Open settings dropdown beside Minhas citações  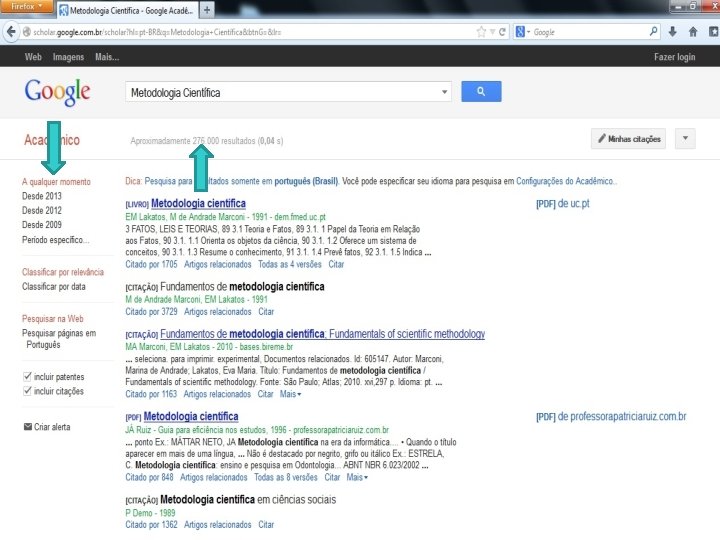685,138
